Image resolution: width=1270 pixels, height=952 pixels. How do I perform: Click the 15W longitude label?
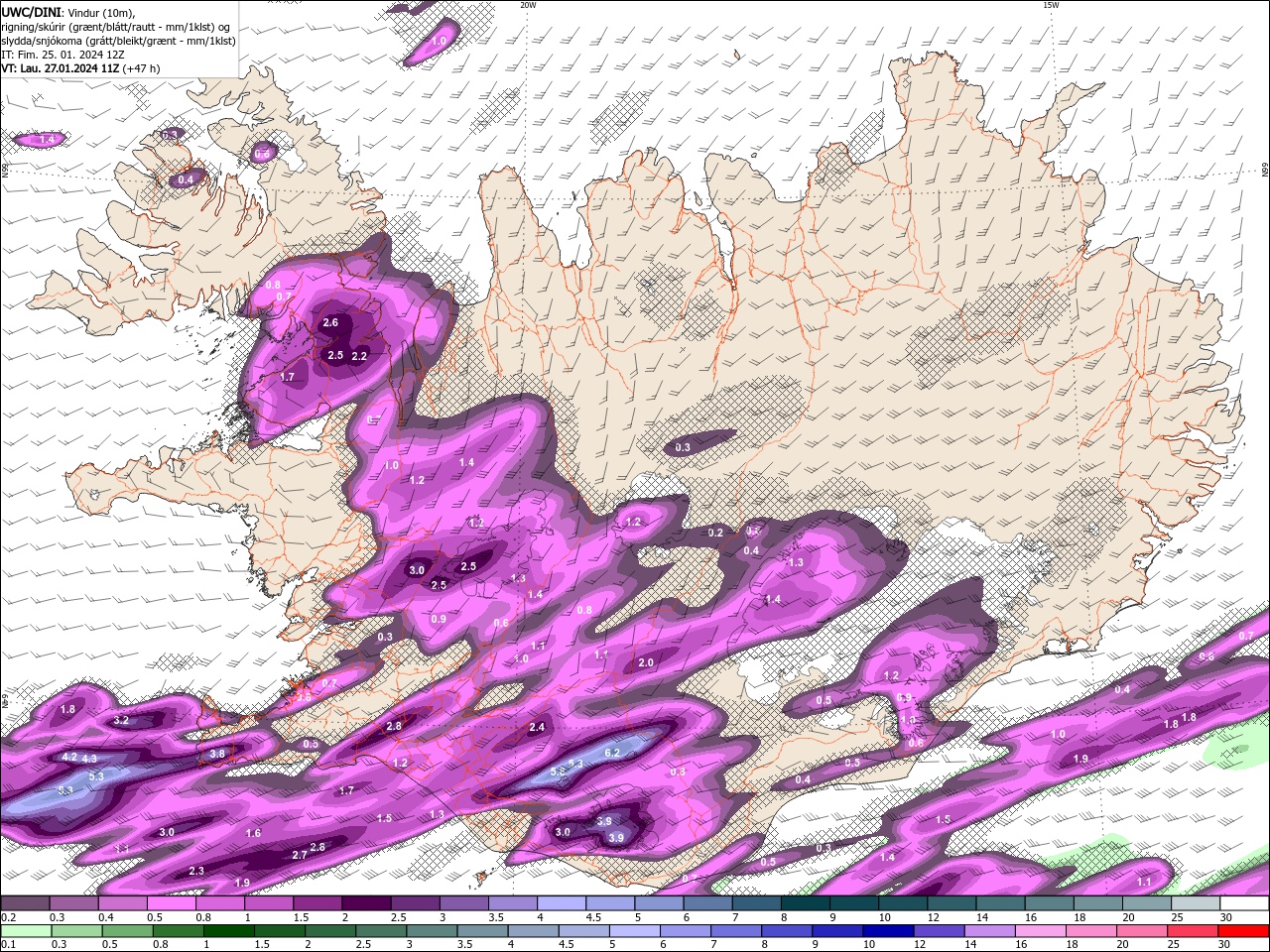[x=1051, y=5]
